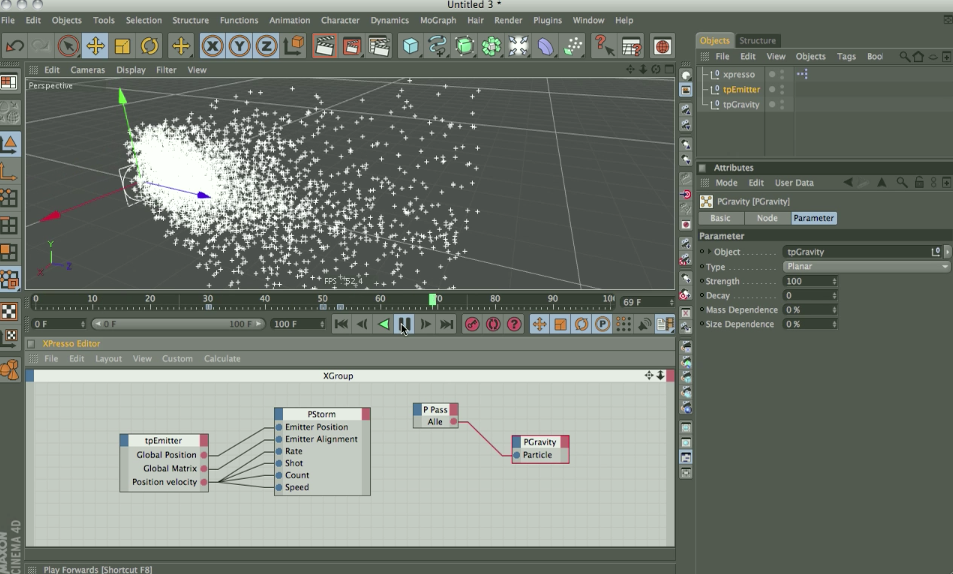Render active view clapperboard icon
953x574 pixels.
pos(325,46)
